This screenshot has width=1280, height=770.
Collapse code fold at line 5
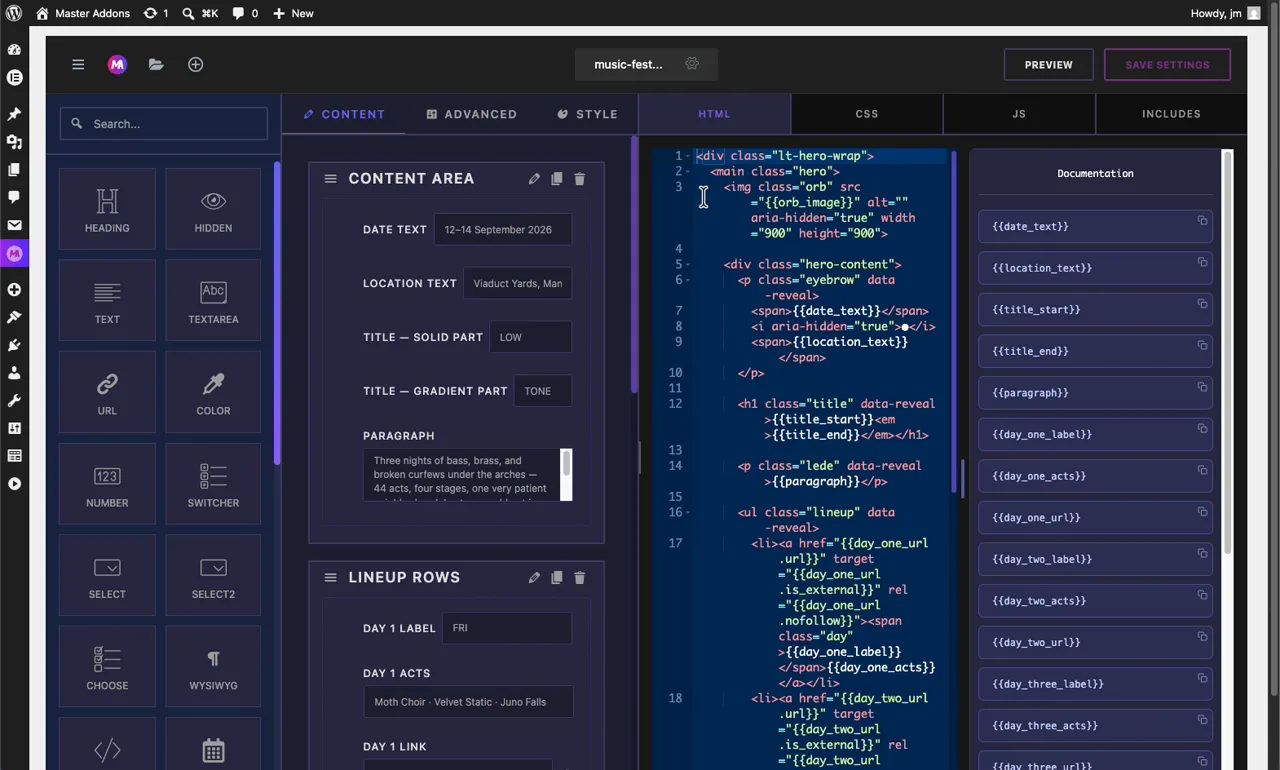click(x=688, y=265)
